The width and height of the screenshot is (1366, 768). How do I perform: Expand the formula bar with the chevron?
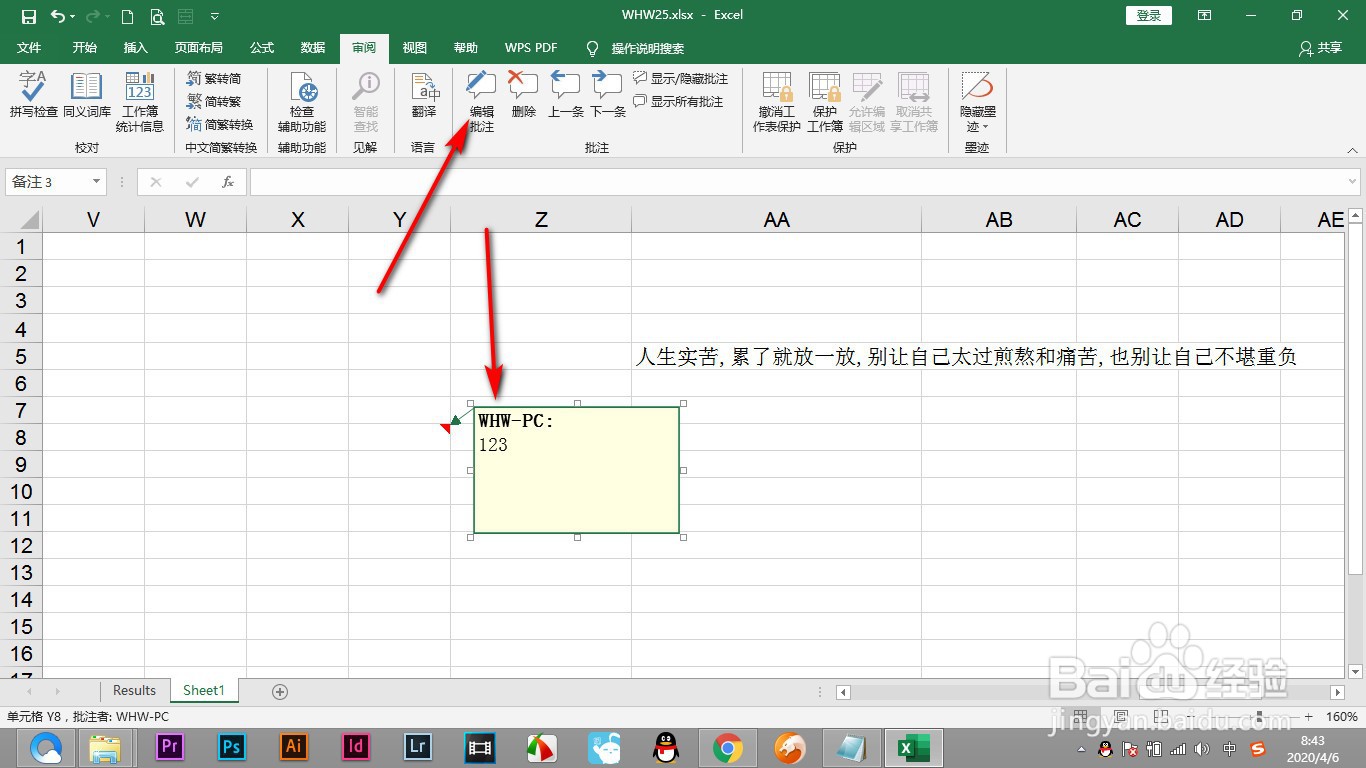tap(1353, 182)
